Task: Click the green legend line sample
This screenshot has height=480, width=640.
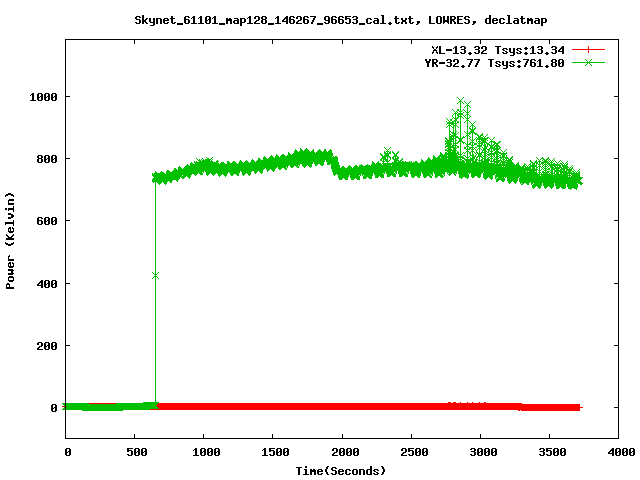Action: click(589, 62)
